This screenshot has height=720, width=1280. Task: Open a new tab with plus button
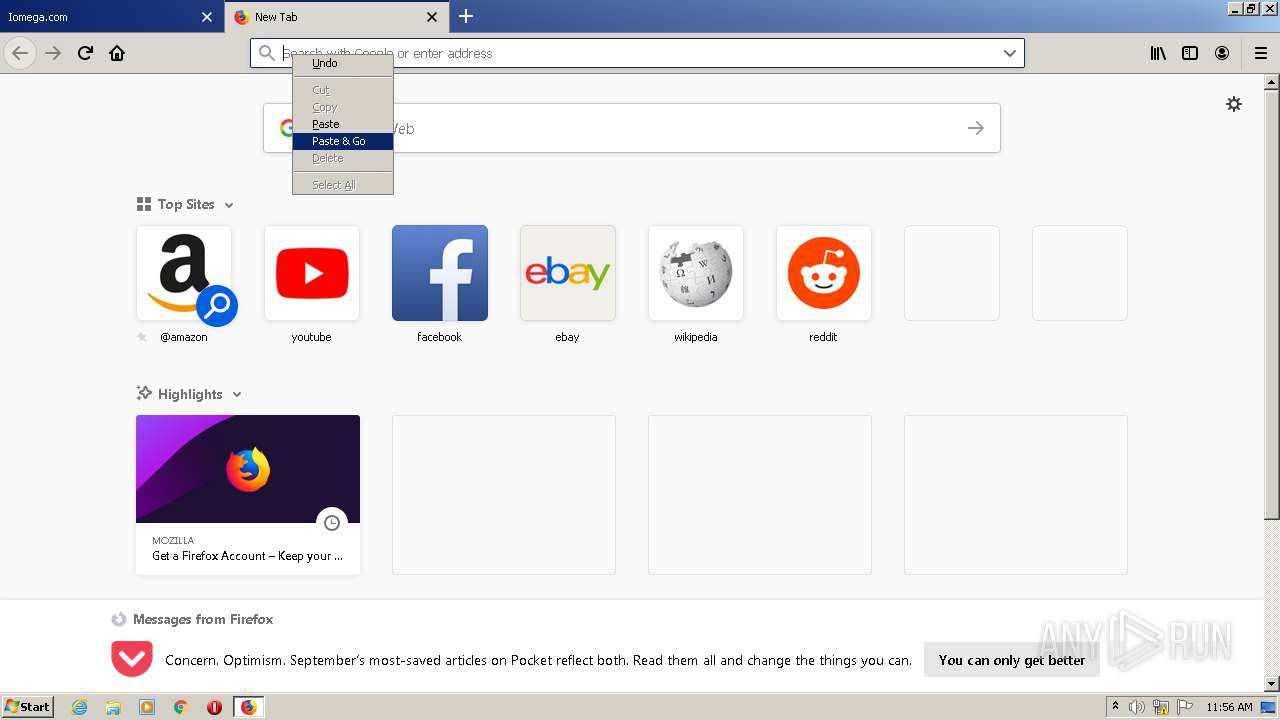pyautogui.click(x=466, y=16)
